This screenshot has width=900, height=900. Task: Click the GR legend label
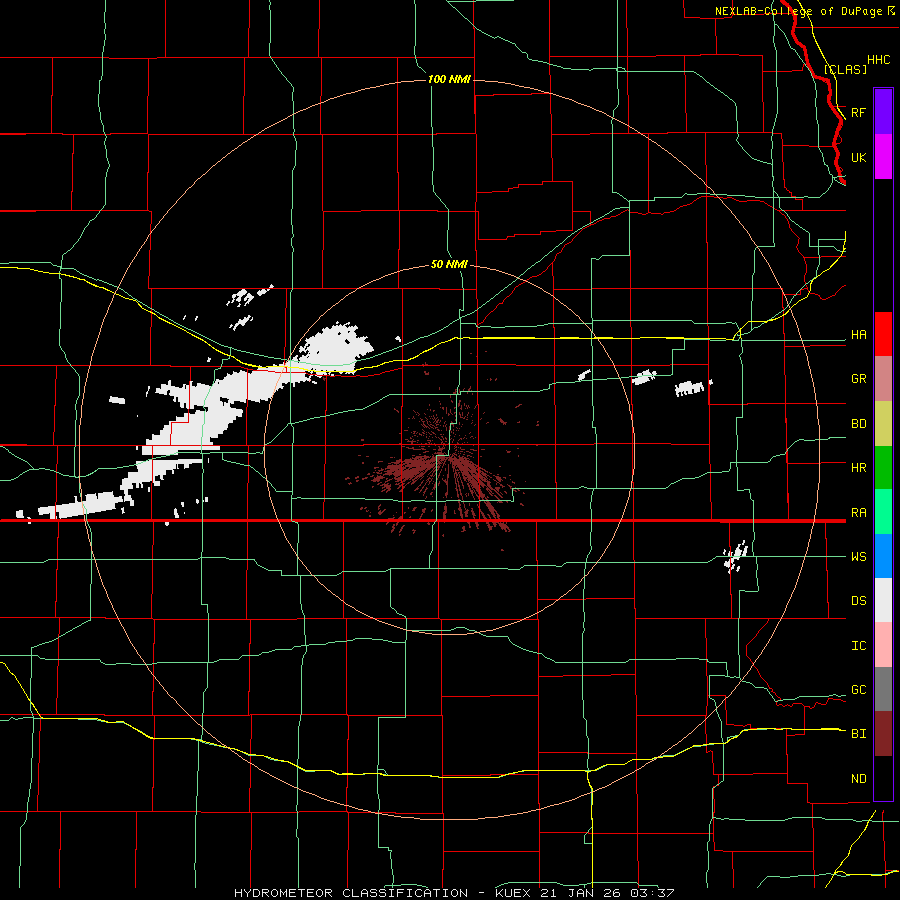(x=859, y=379)
